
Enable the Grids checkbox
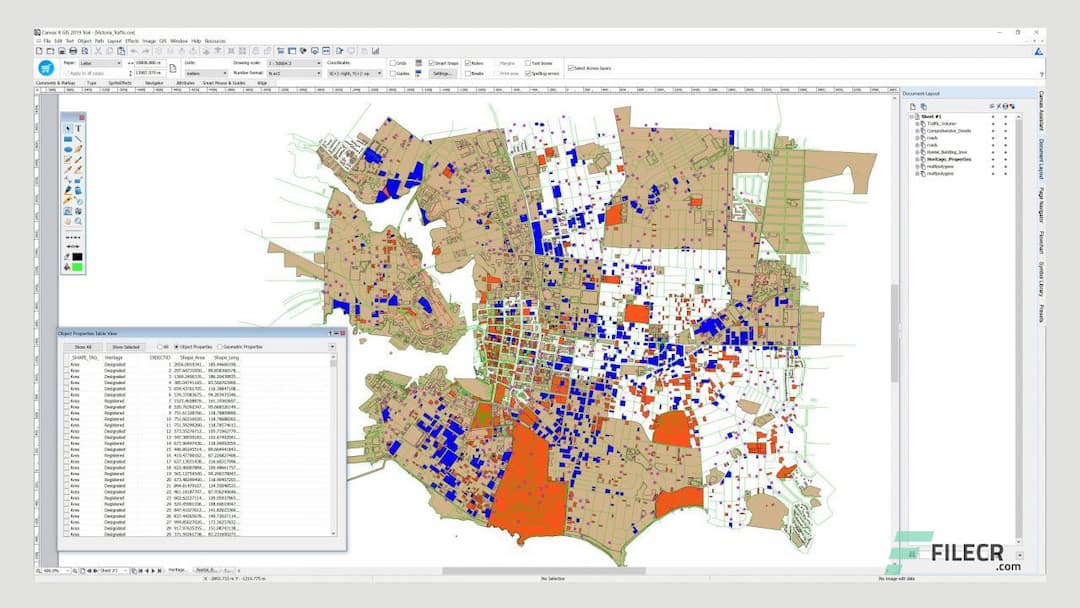tap(390, 62)
